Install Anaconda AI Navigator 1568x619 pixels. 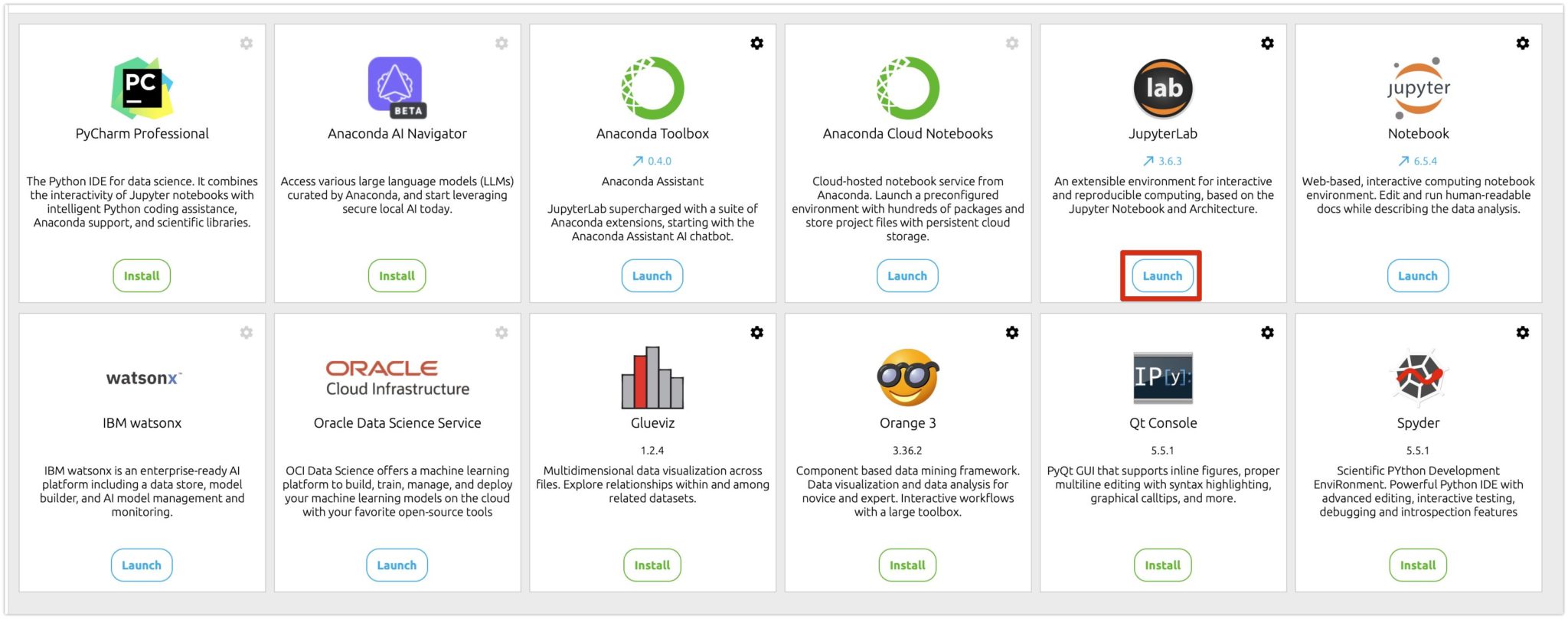click(x=397, y=276)
